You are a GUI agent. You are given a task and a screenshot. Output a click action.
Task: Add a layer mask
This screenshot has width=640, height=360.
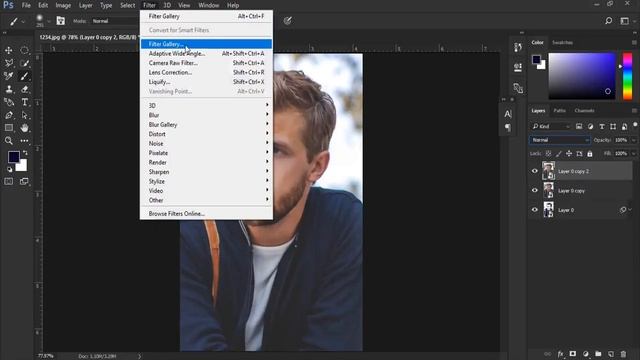(x=573, y=354)
